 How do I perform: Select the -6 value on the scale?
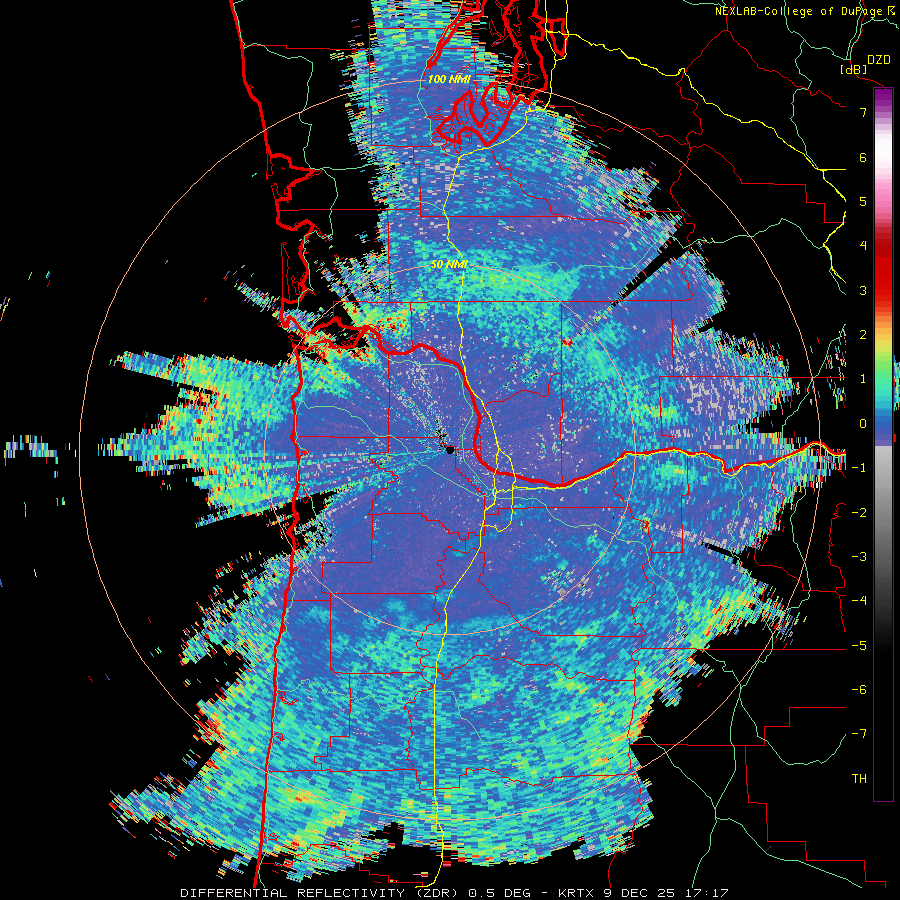click(x=859, y=690)
